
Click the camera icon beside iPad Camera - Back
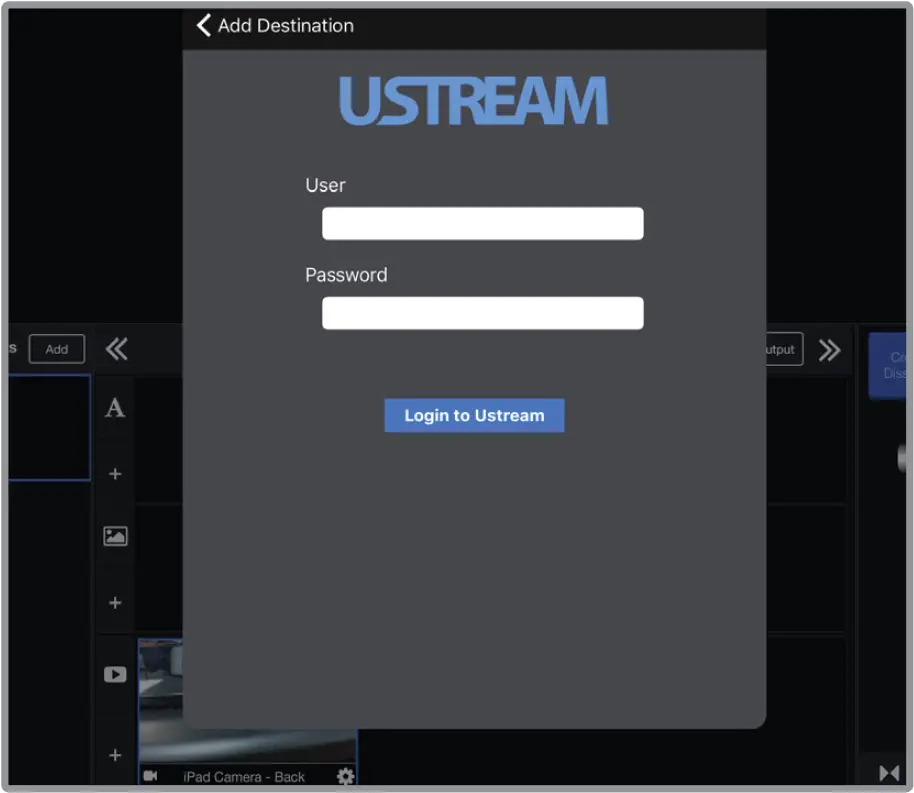point(151,776)
